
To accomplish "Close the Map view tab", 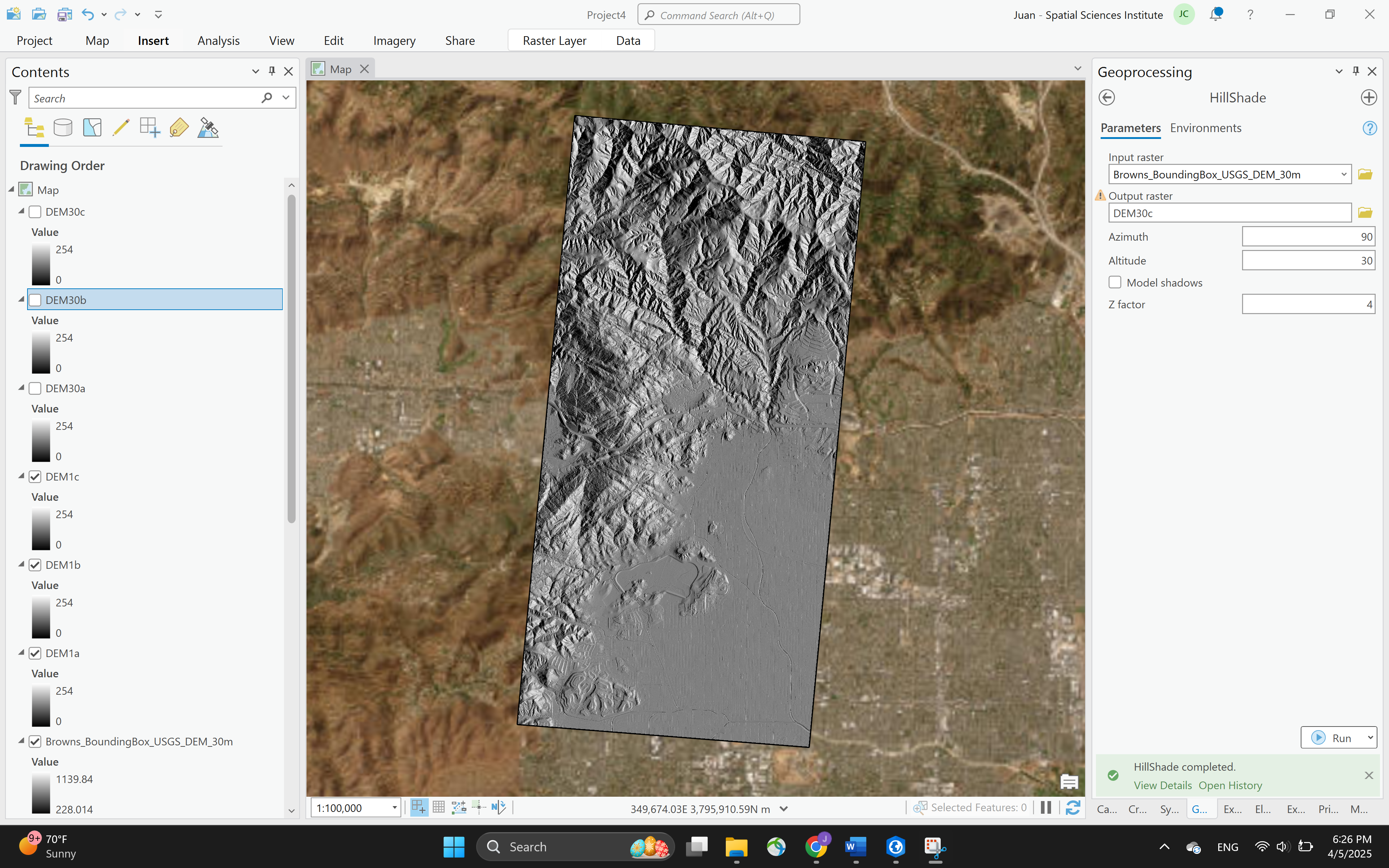I will click(x=364, y=69).
